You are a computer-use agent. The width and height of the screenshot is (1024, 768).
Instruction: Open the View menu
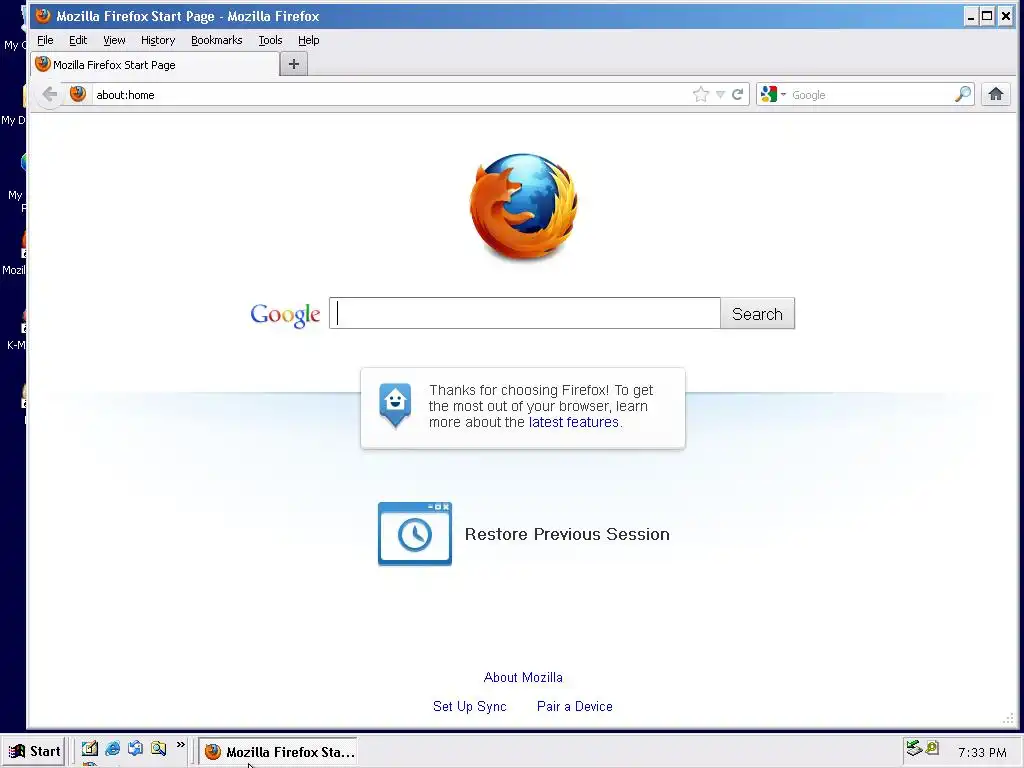114,40
